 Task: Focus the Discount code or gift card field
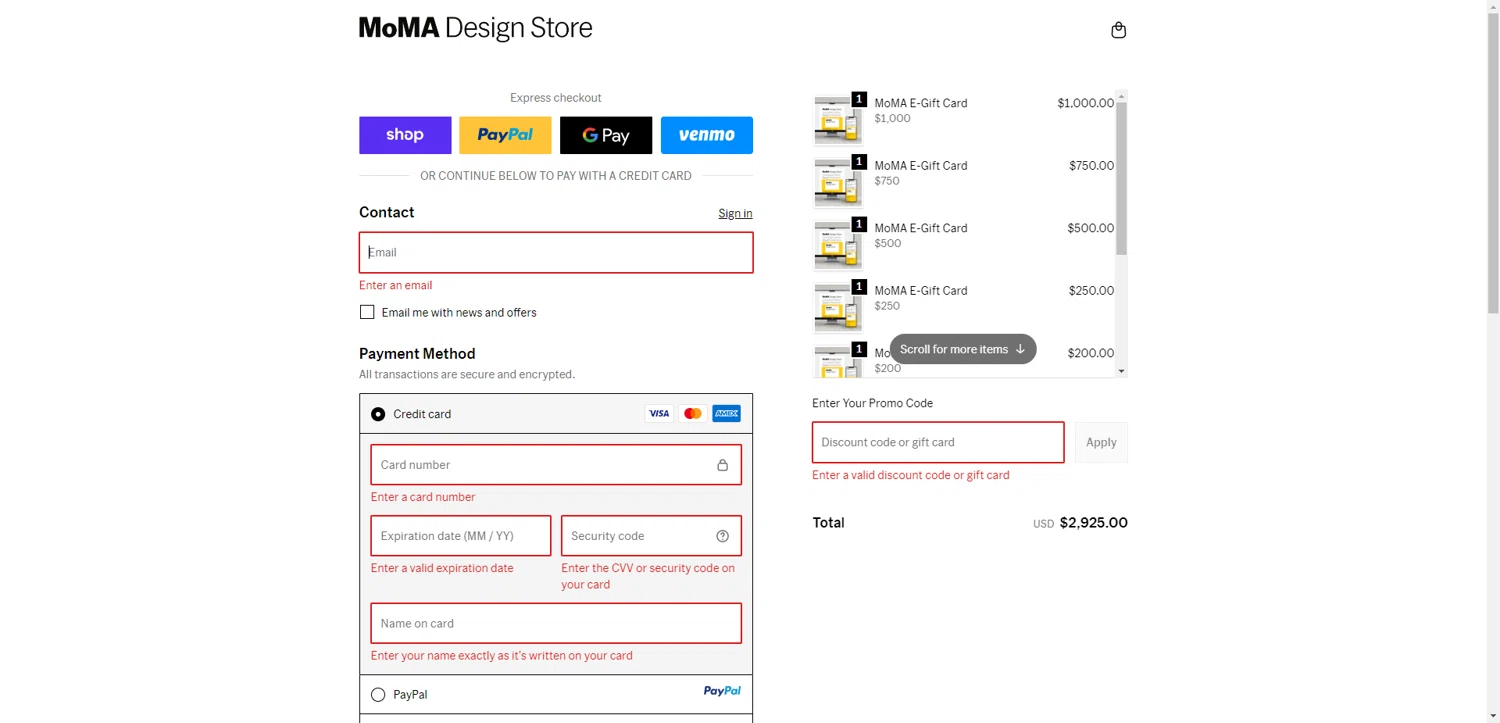(x=938, y=442)
